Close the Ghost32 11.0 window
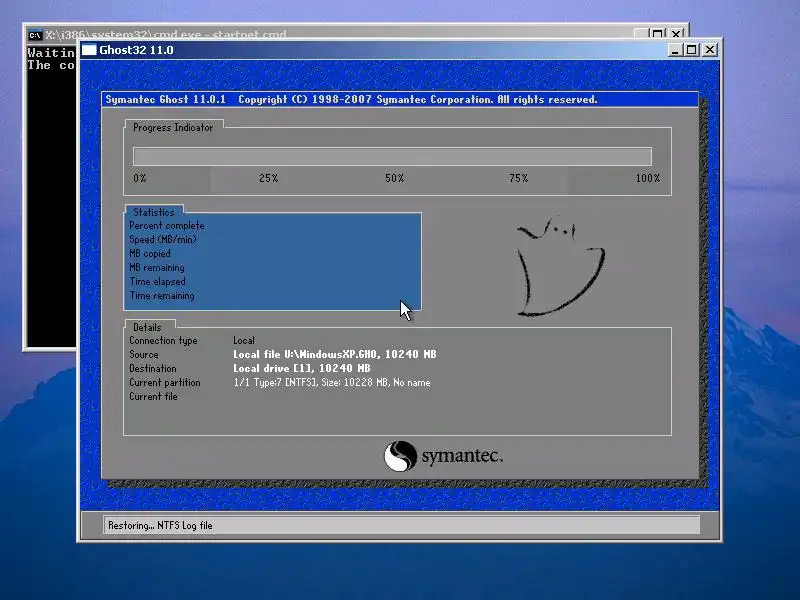800x600 pixels. (x=710, y=50)
